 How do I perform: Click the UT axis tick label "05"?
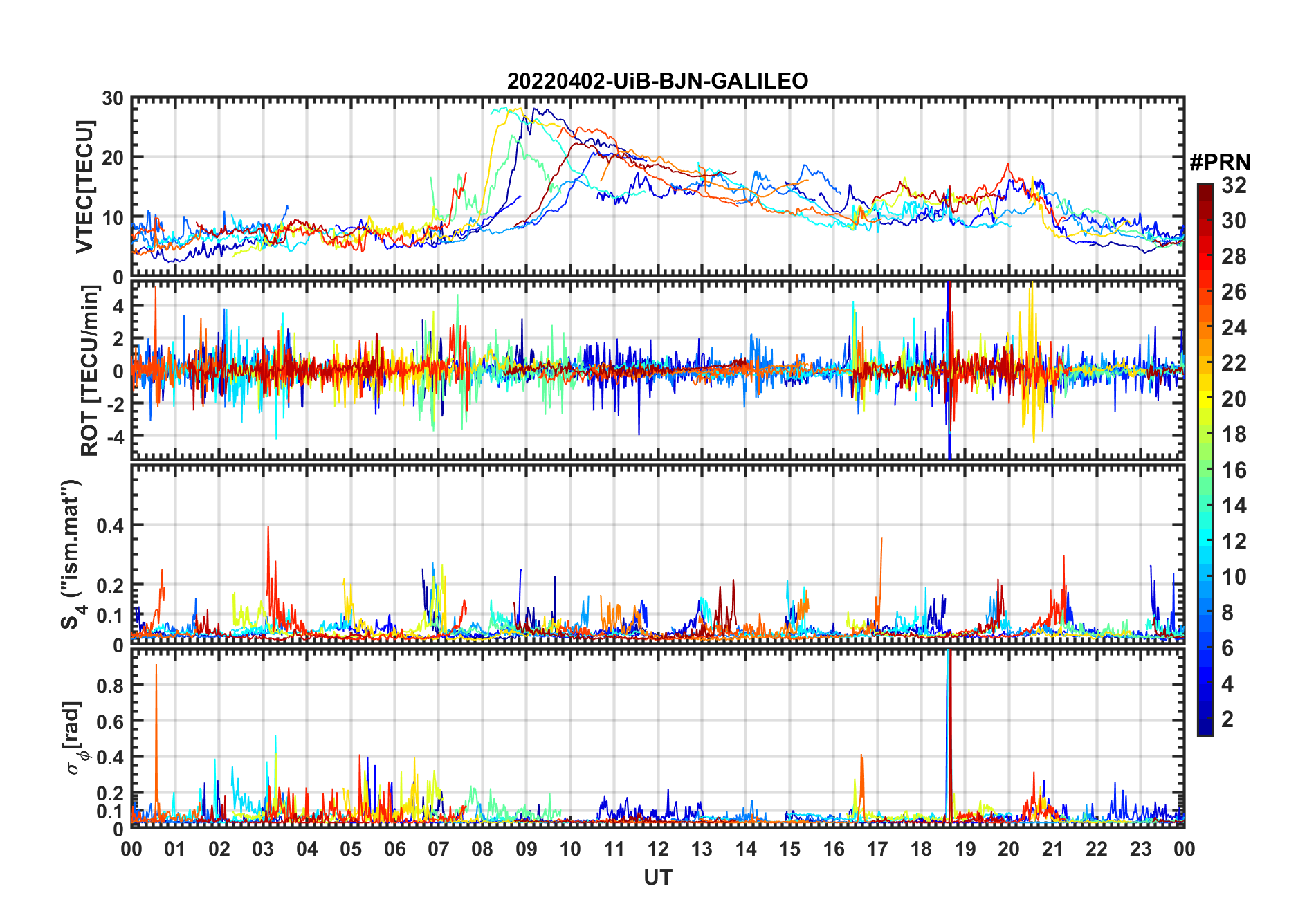point(351,849)
